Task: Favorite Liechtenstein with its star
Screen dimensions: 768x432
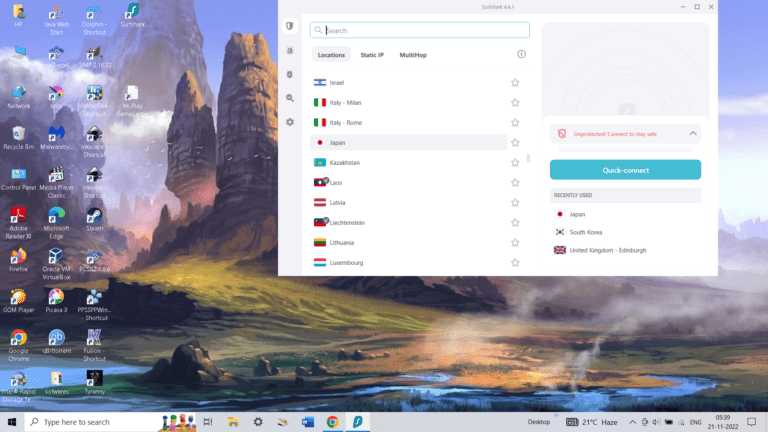Action: click(515, 223)
